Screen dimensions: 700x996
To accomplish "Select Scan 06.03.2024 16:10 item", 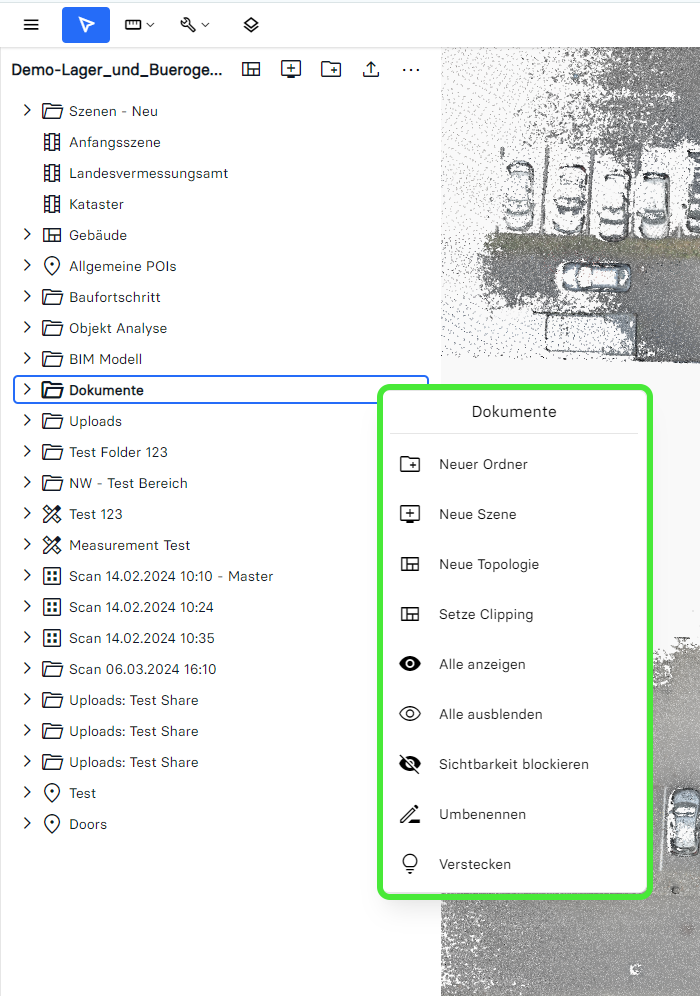I will tap(142, 669).
